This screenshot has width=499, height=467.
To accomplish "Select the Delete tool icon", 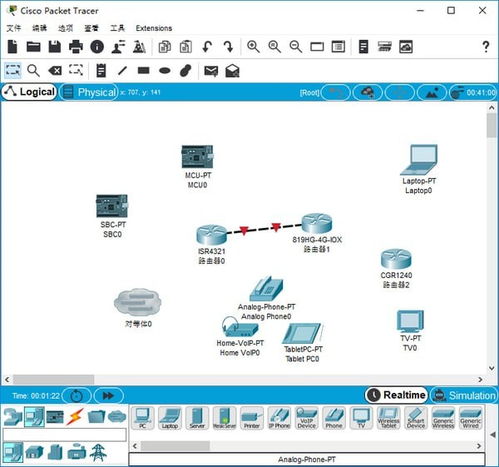I will coord(55,71).
